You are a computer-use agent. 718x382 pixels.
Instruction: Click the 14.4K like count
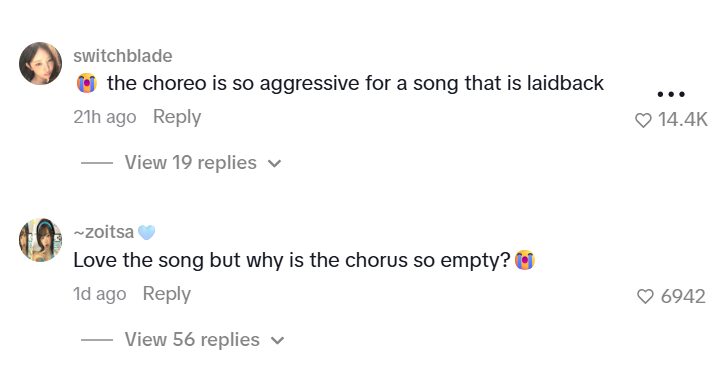point(683,120)
